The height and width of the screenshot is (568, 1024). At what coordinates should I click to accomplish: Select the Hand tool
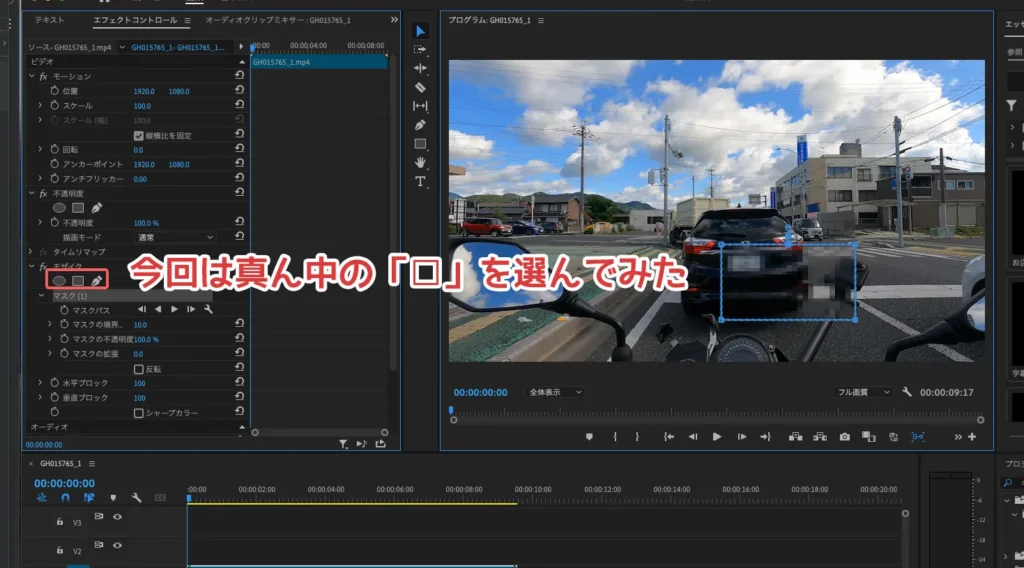420,162
